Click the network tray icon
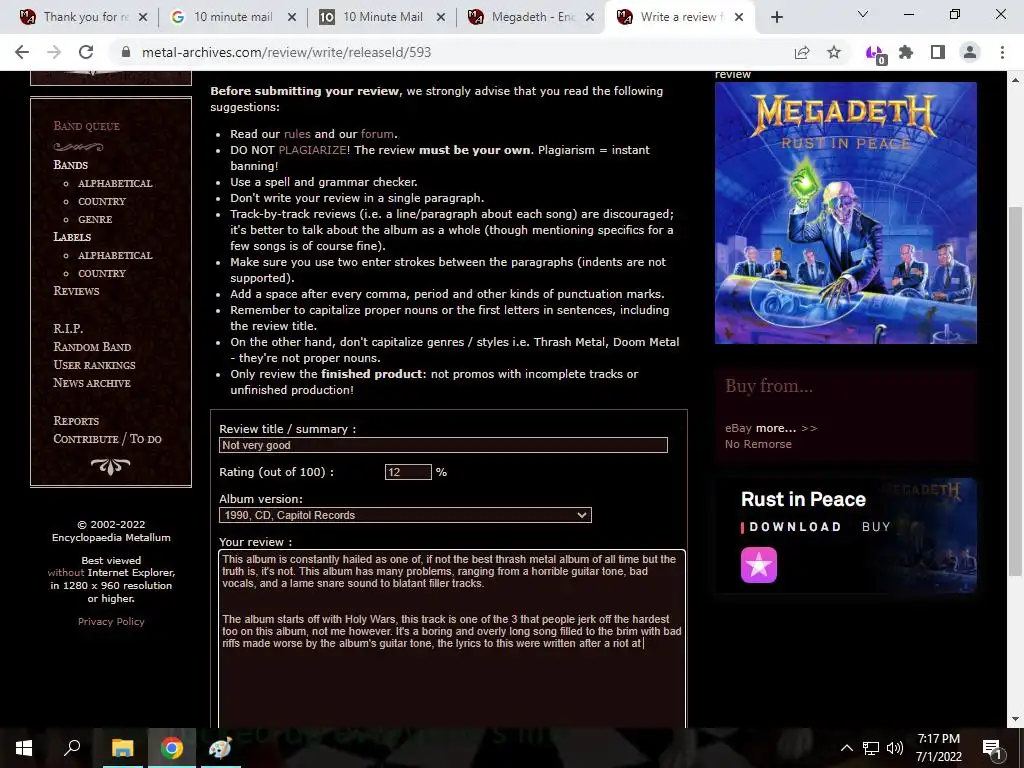This screenshot has height=768, width=1024. 871,748
